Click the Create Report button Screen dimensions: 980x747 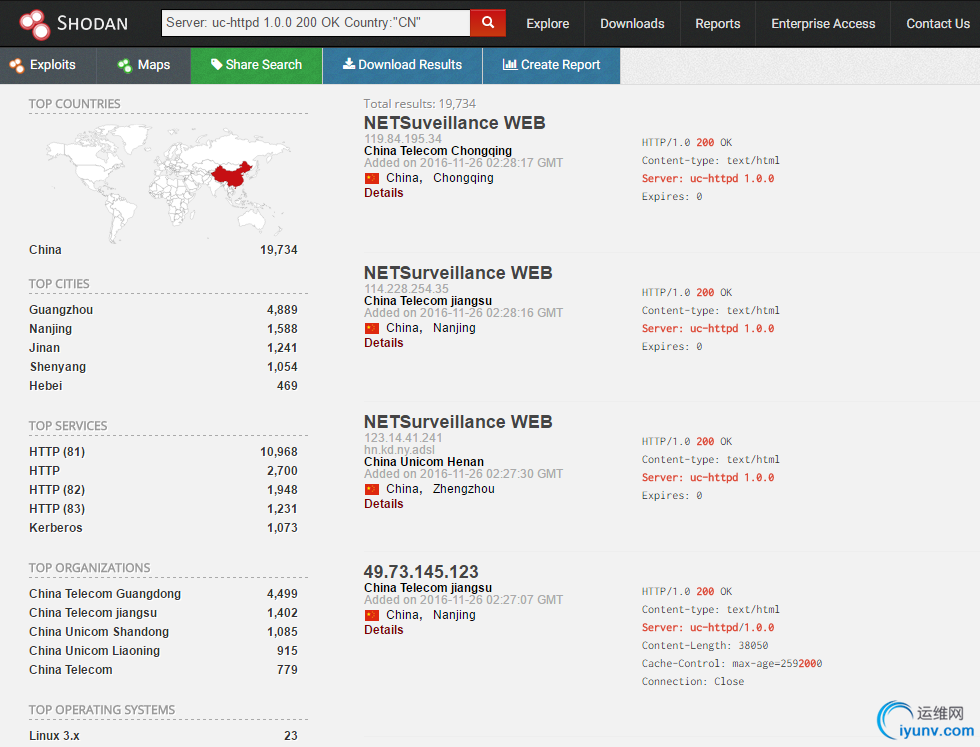[x=551, y=65]
